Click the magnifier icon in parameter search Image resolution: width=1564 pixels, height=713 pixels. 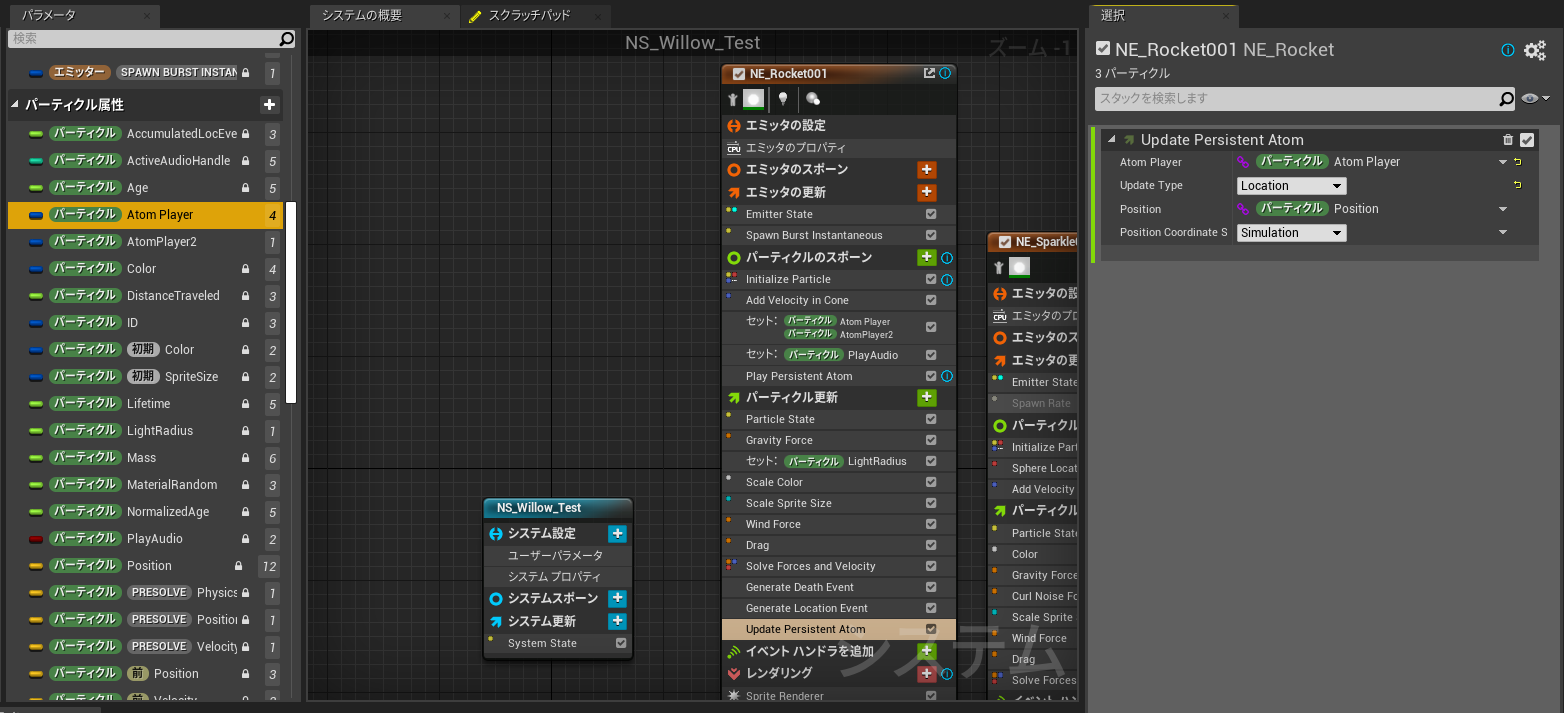(287, 39)
